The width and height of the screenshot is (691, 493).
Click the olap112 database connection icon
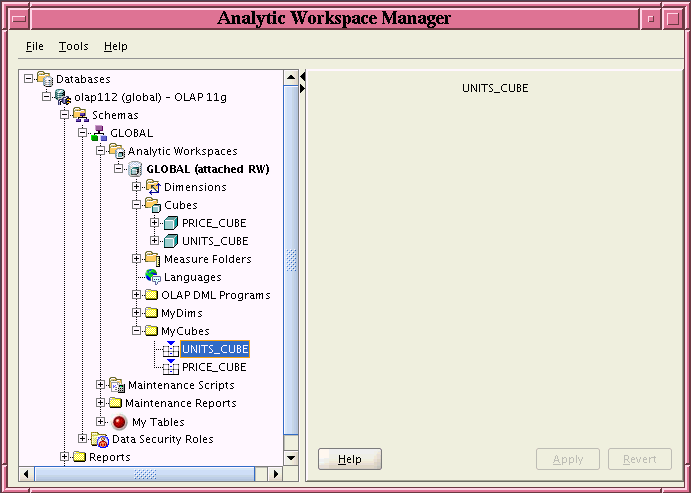(62, 97)
